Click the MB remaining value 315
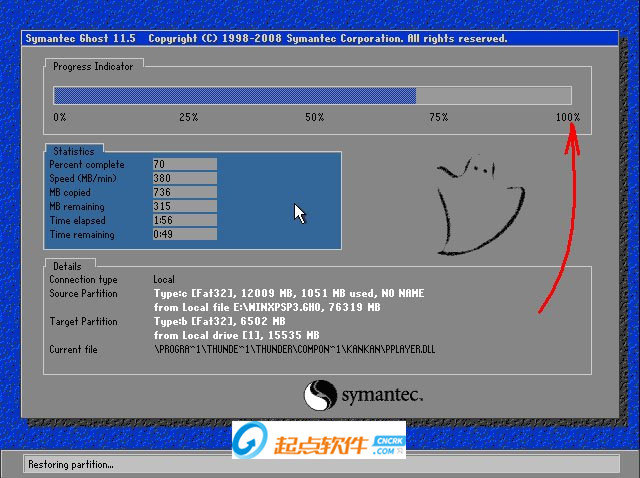The image size is (640, 478). coord(185,206)
